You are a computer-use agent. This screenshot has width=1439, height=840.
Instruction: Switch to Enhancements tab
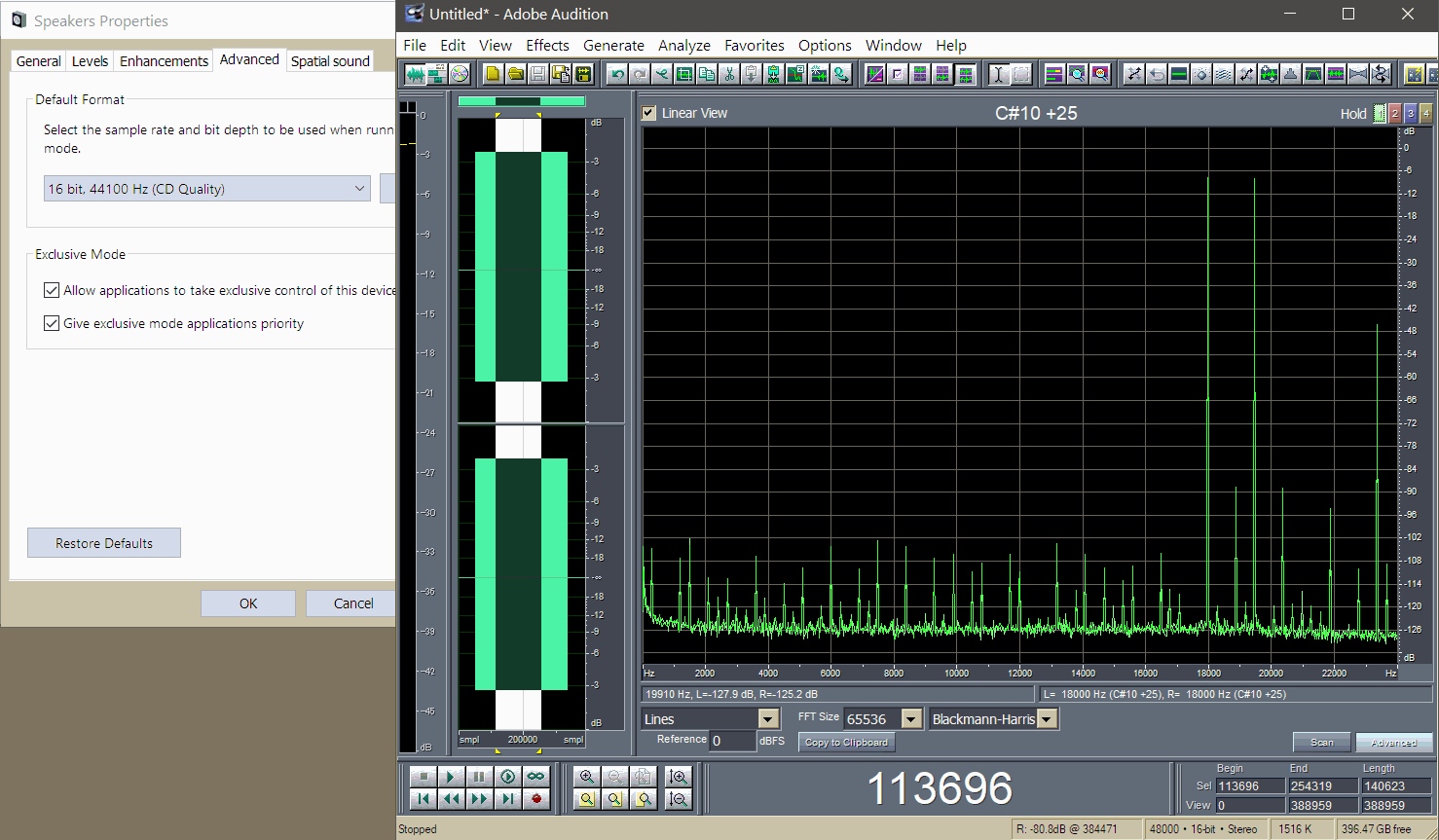coord(164,60)
